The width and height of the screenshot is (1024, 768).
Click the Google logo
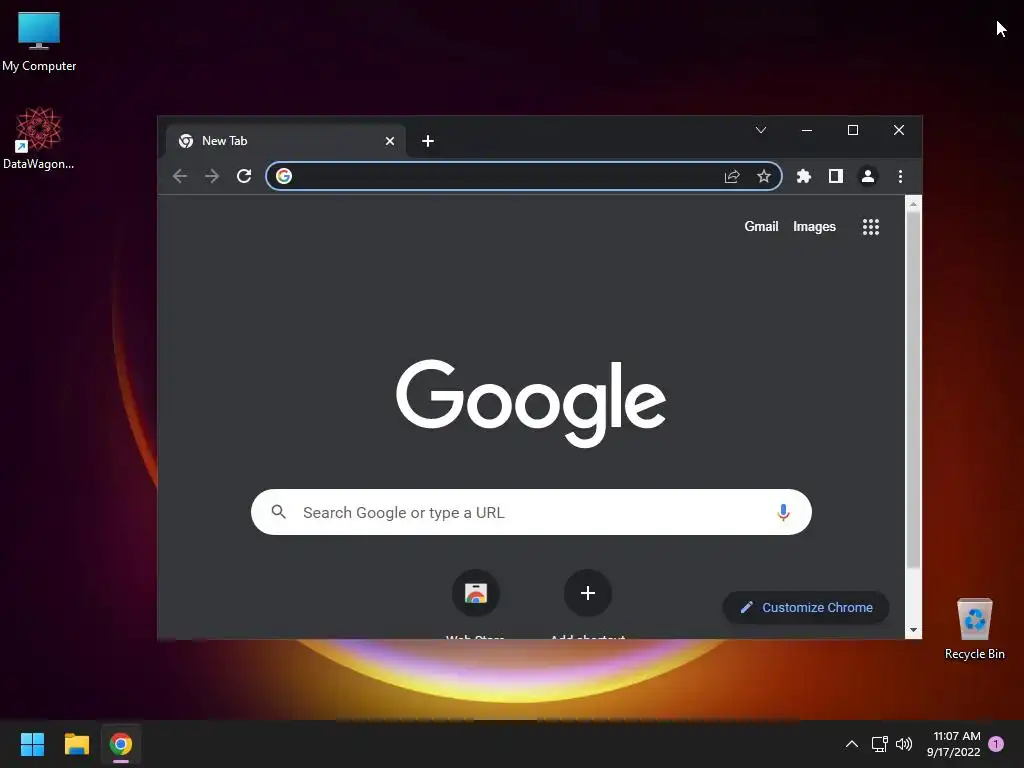[x=531, y=402]
